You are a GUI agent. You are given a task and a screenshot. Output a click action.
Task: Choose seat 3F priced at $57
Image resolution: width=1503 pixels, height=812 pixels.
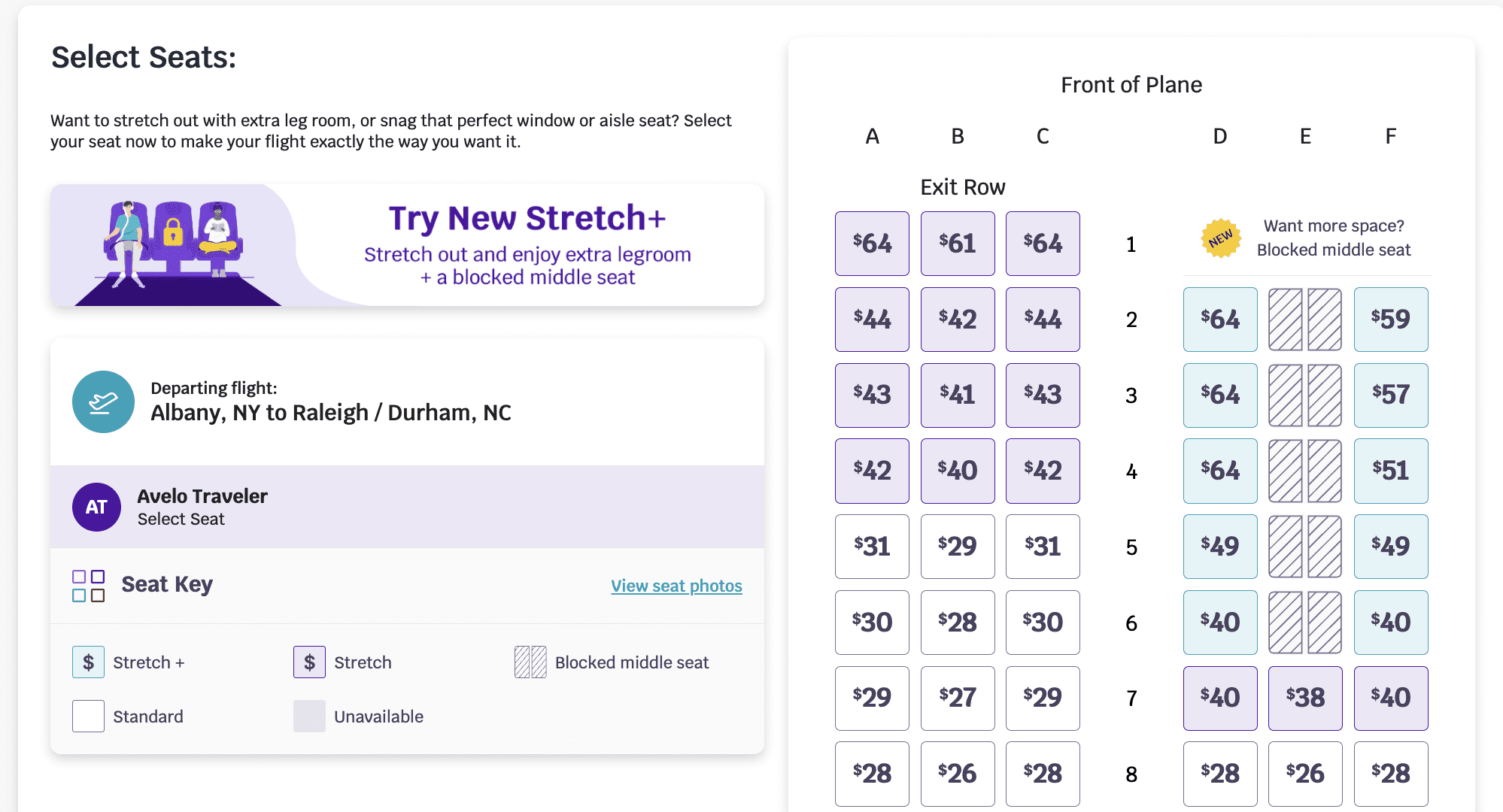click(x=1390, y=395)
